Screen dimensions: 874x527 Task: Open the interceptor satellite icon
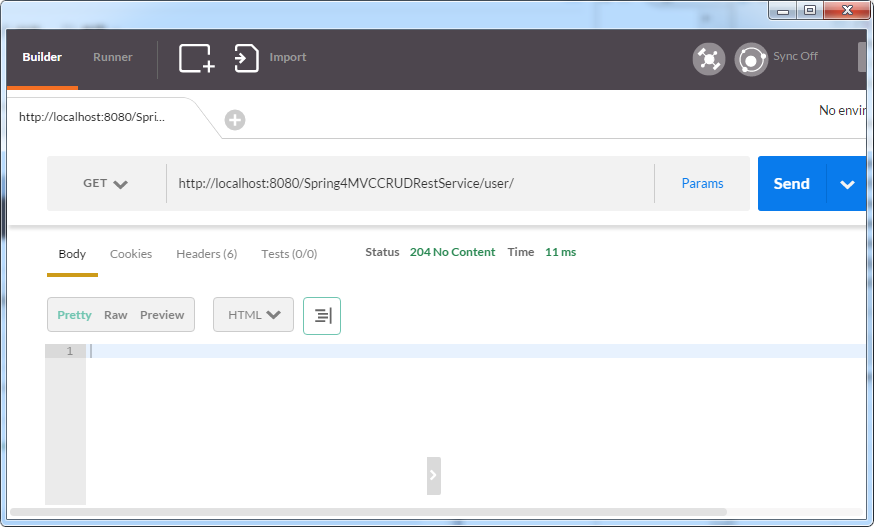(708, 59)
